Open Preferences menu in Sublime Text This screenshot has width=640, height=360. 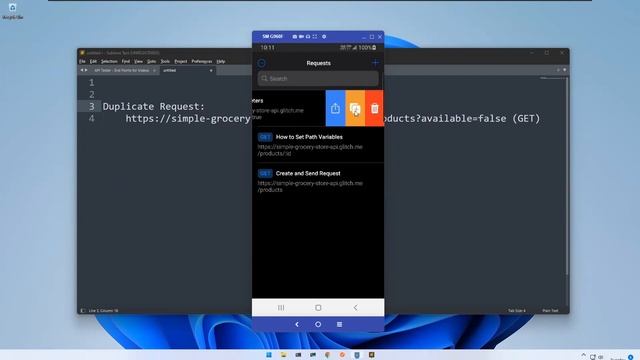pos(202,61)
